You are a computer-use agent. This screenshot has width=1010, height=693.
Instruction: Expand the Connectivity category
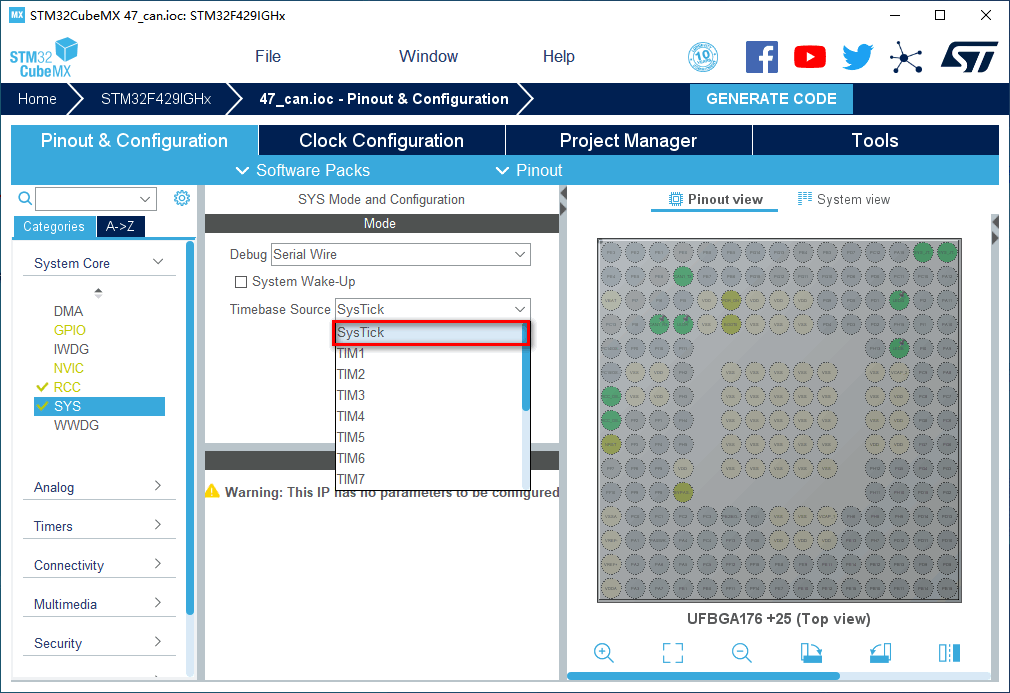98,565
